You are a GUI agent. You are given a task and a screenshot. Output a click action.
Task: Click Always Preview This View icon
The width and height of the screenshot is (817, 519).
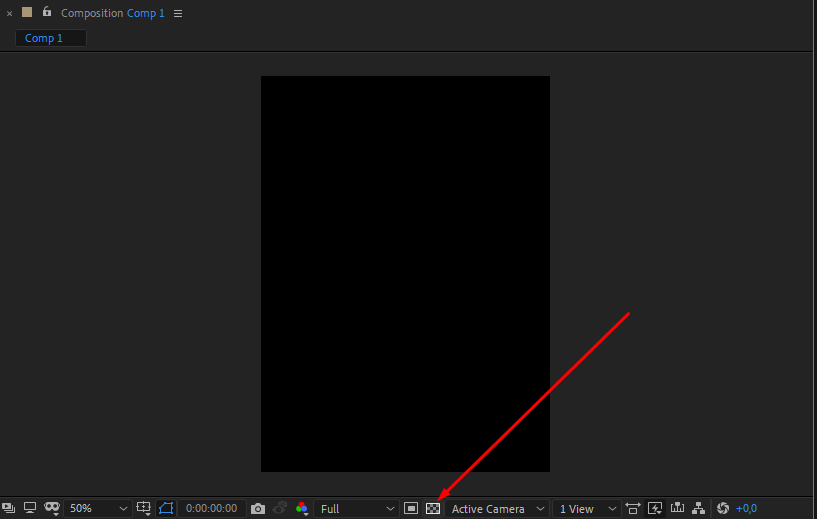[8, 508]
